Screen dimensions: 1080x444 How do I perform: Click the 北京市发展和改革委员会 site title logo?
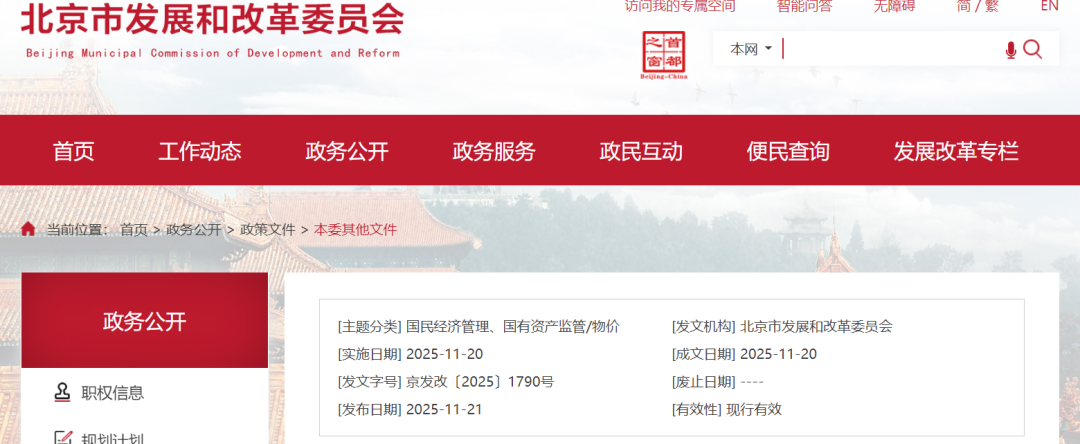pos(212,20)
